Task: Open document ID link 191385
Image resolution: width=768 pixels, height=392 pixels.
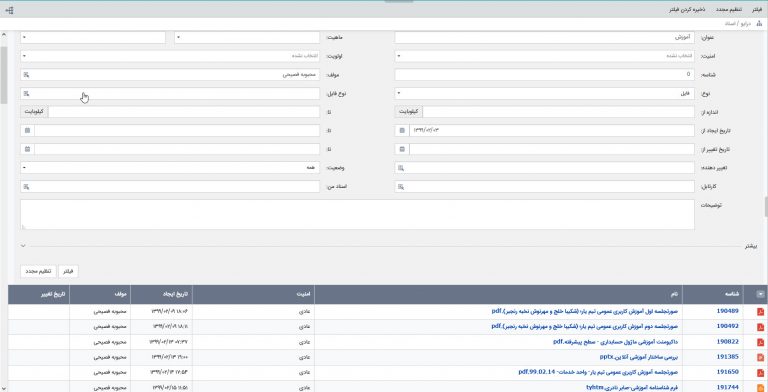Action: 727,357
